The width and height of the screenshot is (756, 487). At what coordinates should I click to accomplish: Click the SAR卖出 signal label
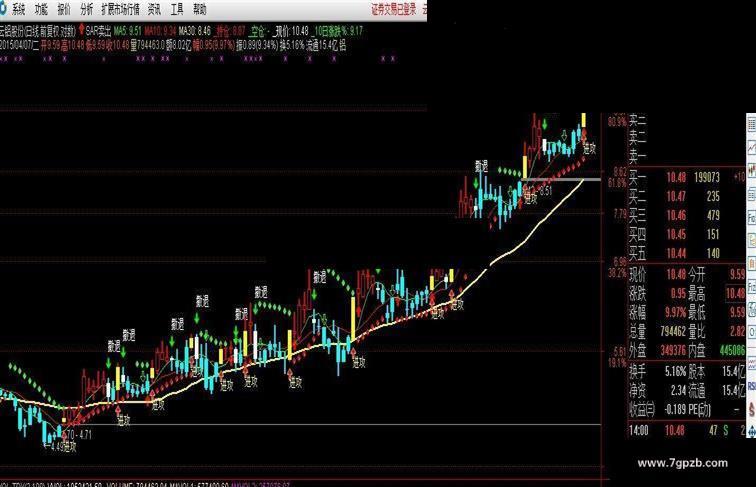coord(99,31)
